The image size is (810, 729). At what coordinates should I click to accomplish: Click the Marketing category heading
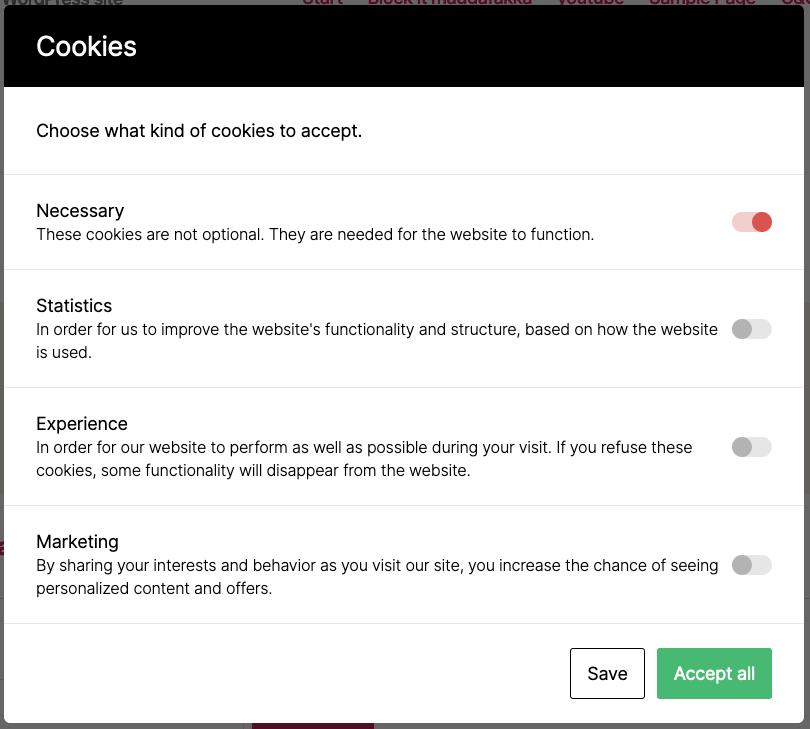[77, 542]
